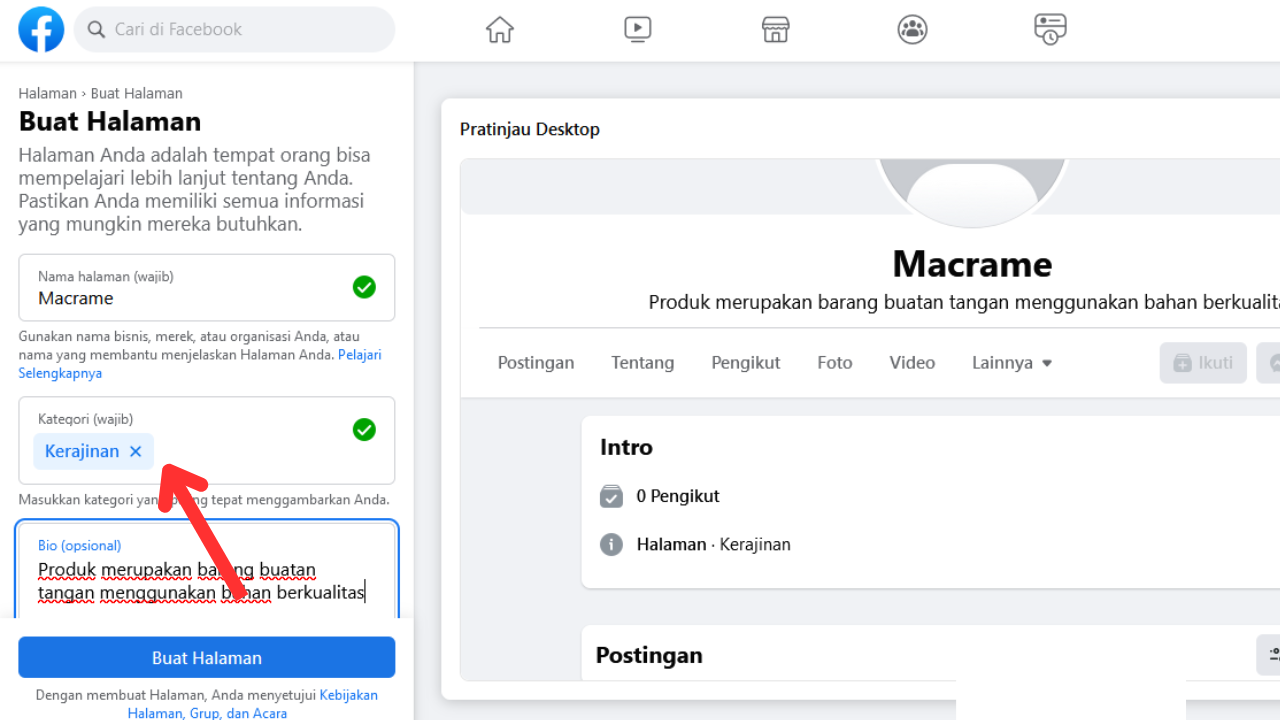1280x720 pixels.
Task: Click the 0 Pengikut text
Action: [x=678, y=496]
